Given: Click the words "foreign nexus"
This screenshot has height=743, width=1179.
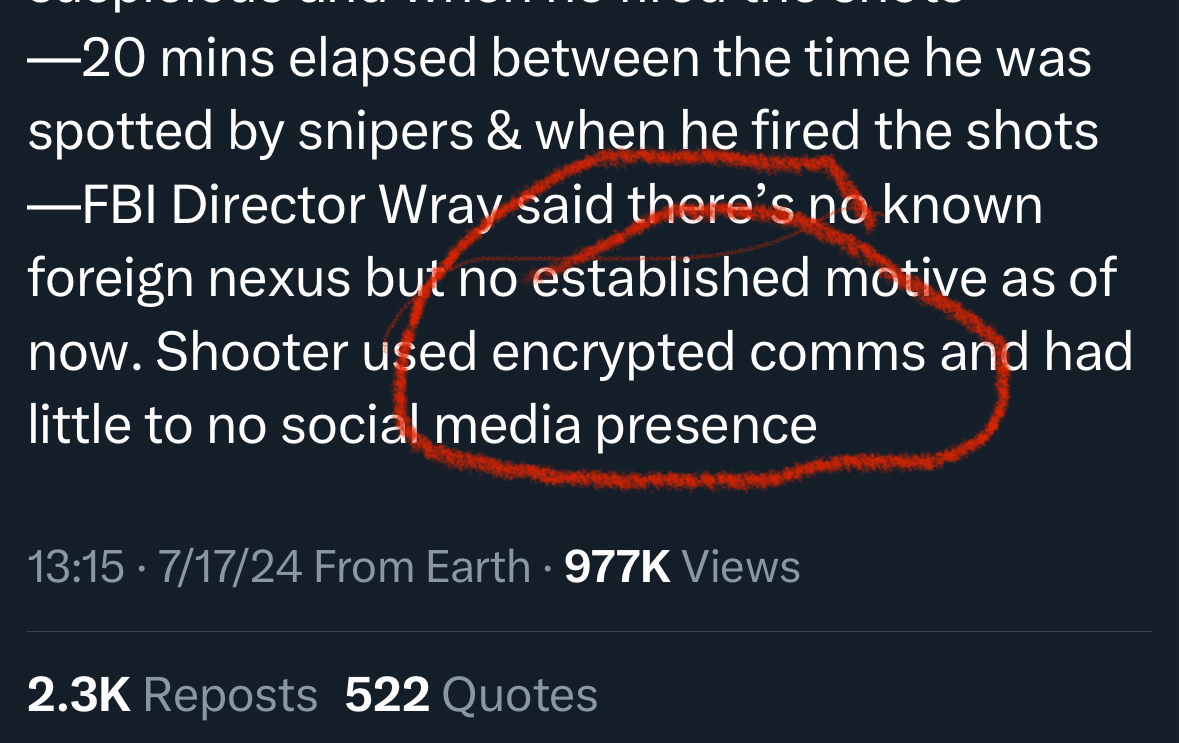Looking at the screenshot, I should tap(189, 281).
